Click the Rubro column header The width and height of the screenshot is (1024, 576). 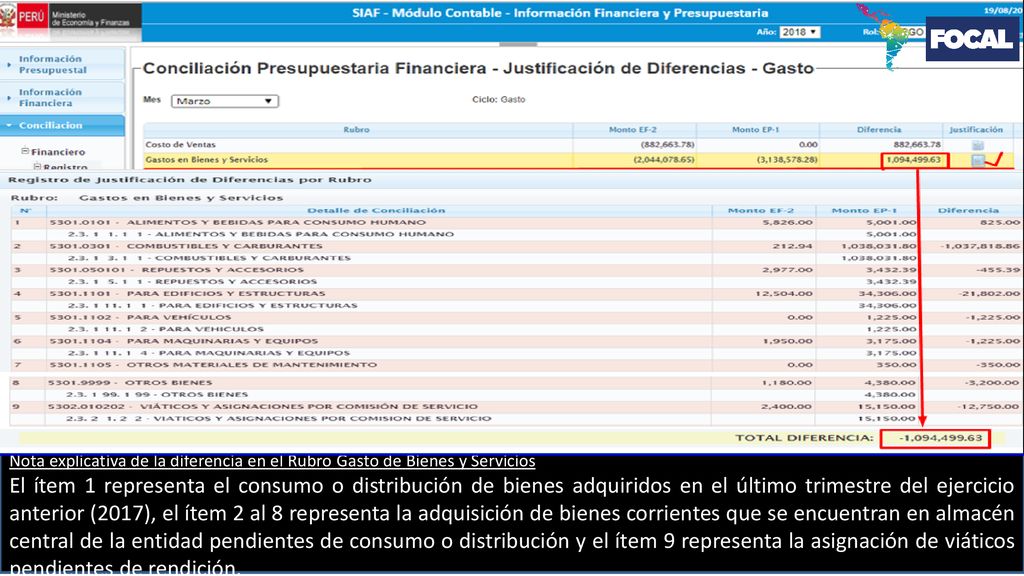(357, 129)
